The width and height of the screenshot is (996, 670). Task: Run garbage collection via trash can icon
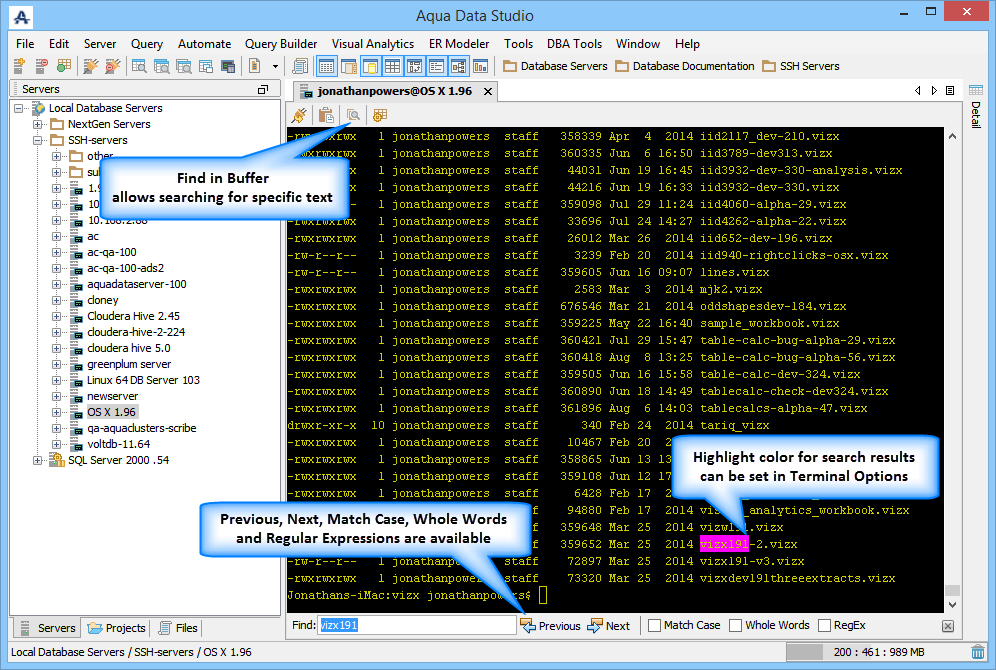977,652
